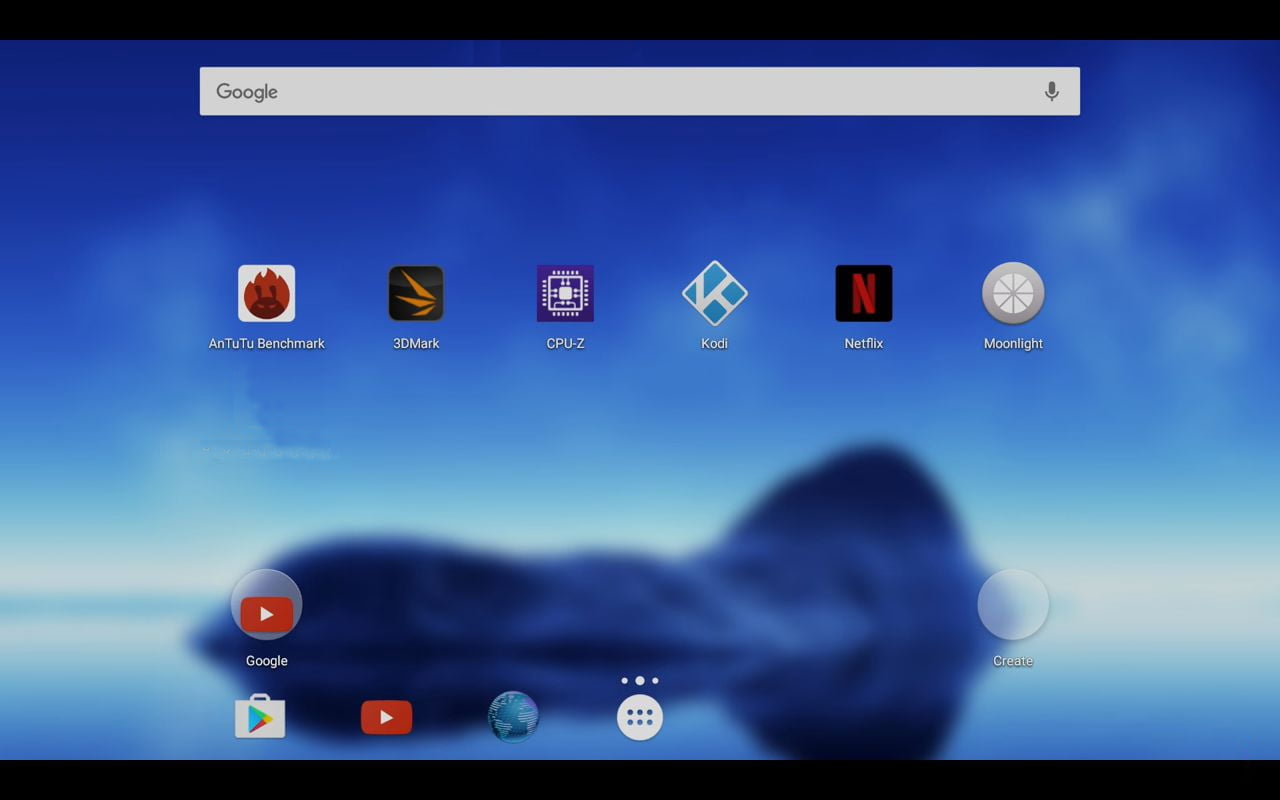This screenshot has width=1280, height=800.
Task: Click the AnTuTu Benchmark label
Action: tap(266, 343)
